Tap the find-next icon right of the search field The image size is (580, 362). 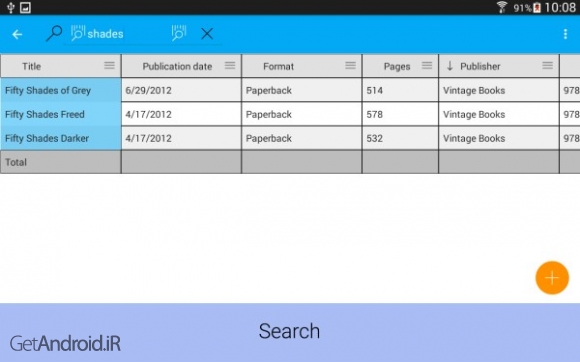(x=179, y=33)
